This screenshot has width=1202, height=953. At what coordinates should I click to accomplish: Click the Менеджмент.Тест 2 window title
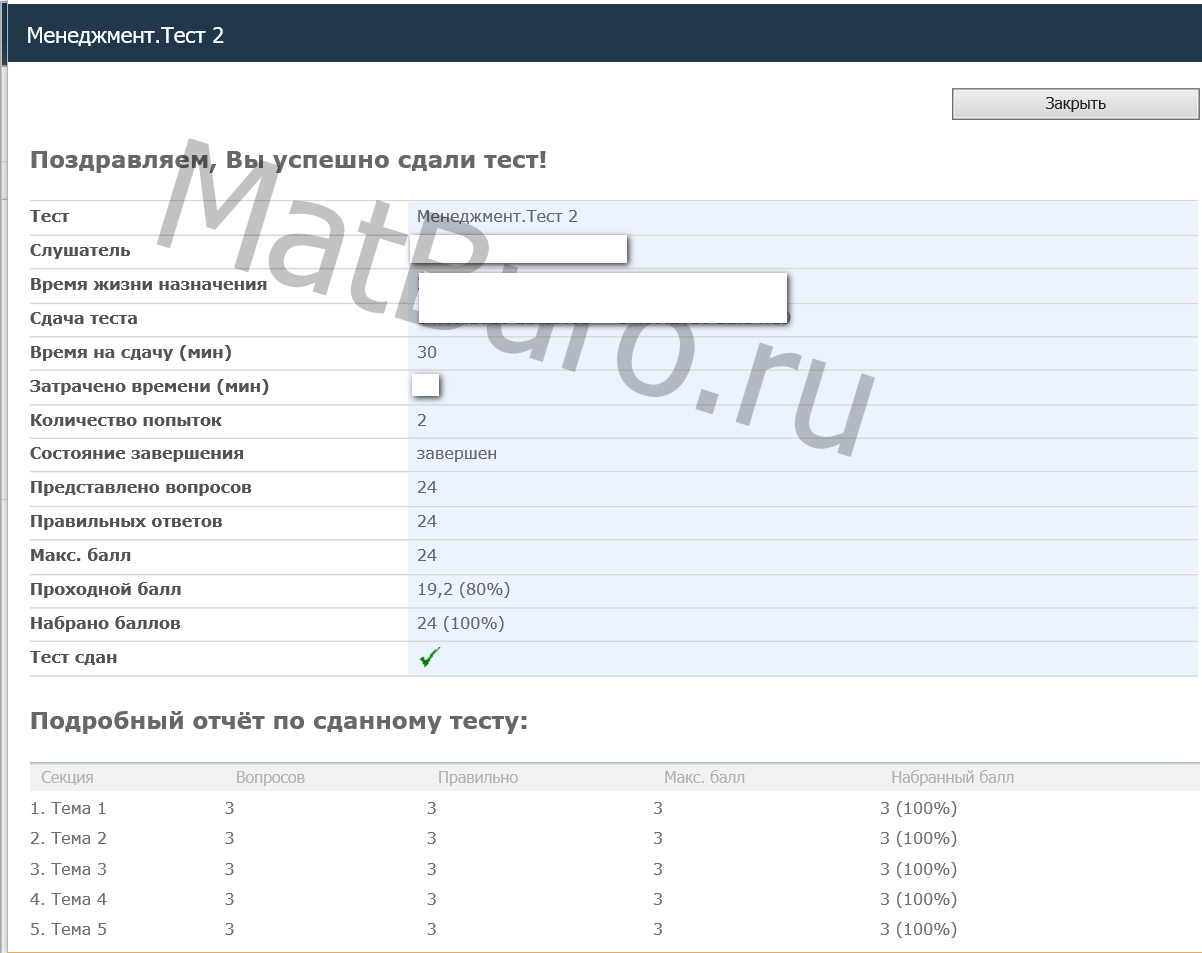click(125, 35)
